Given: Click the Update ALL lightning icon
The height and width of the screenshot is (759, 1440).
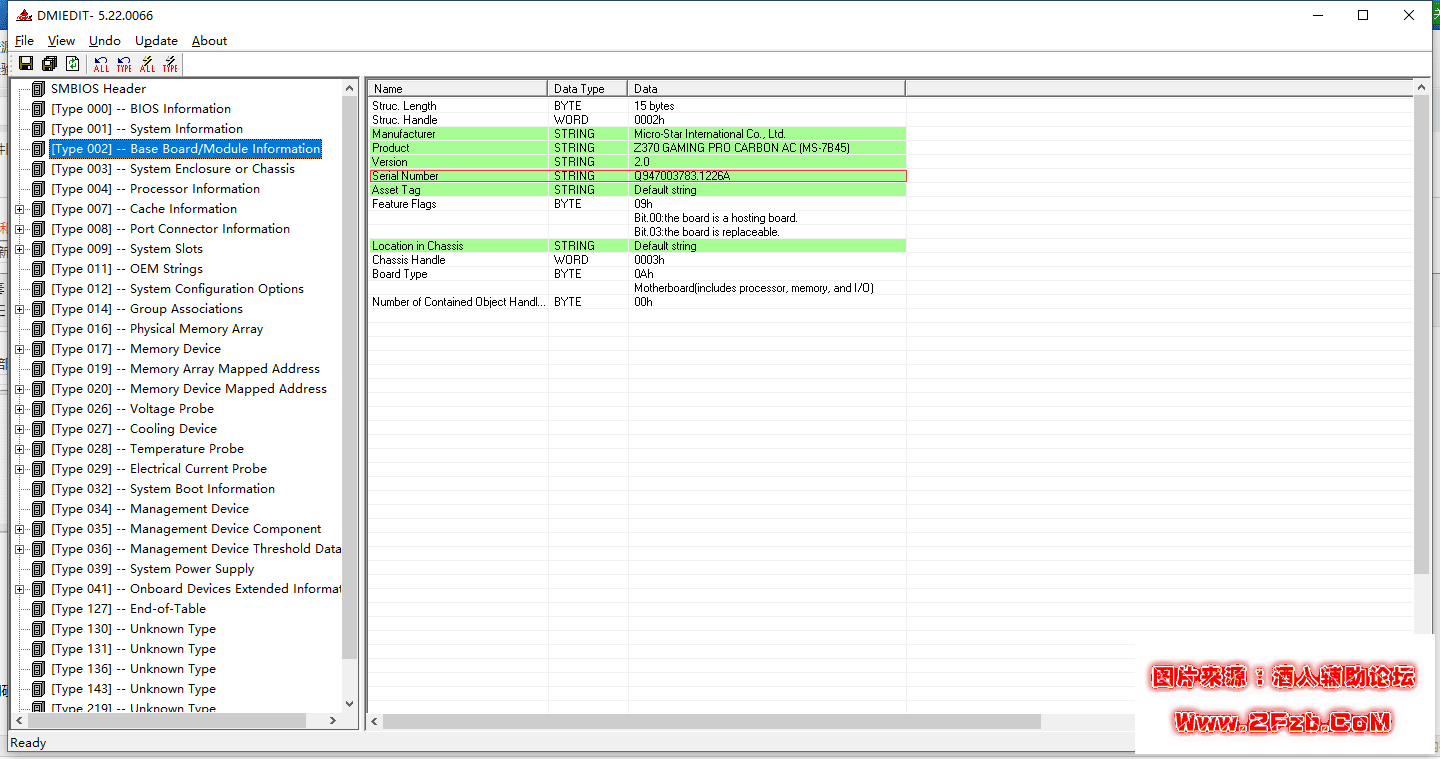Looking at the screenshot, I should click(147, 64).
